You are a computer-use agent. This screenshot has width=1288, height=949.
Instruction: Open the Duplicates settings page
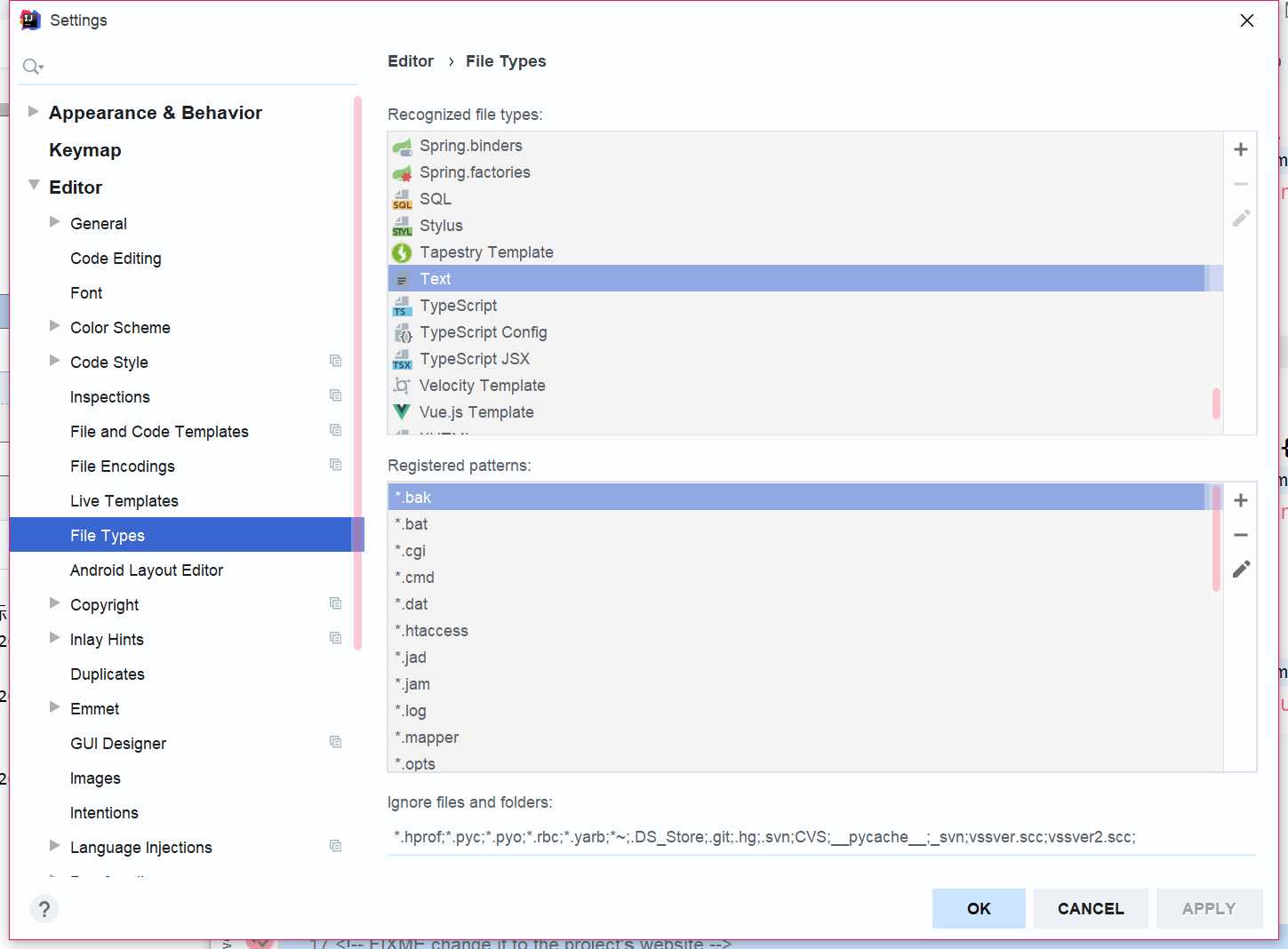[108, 674]
